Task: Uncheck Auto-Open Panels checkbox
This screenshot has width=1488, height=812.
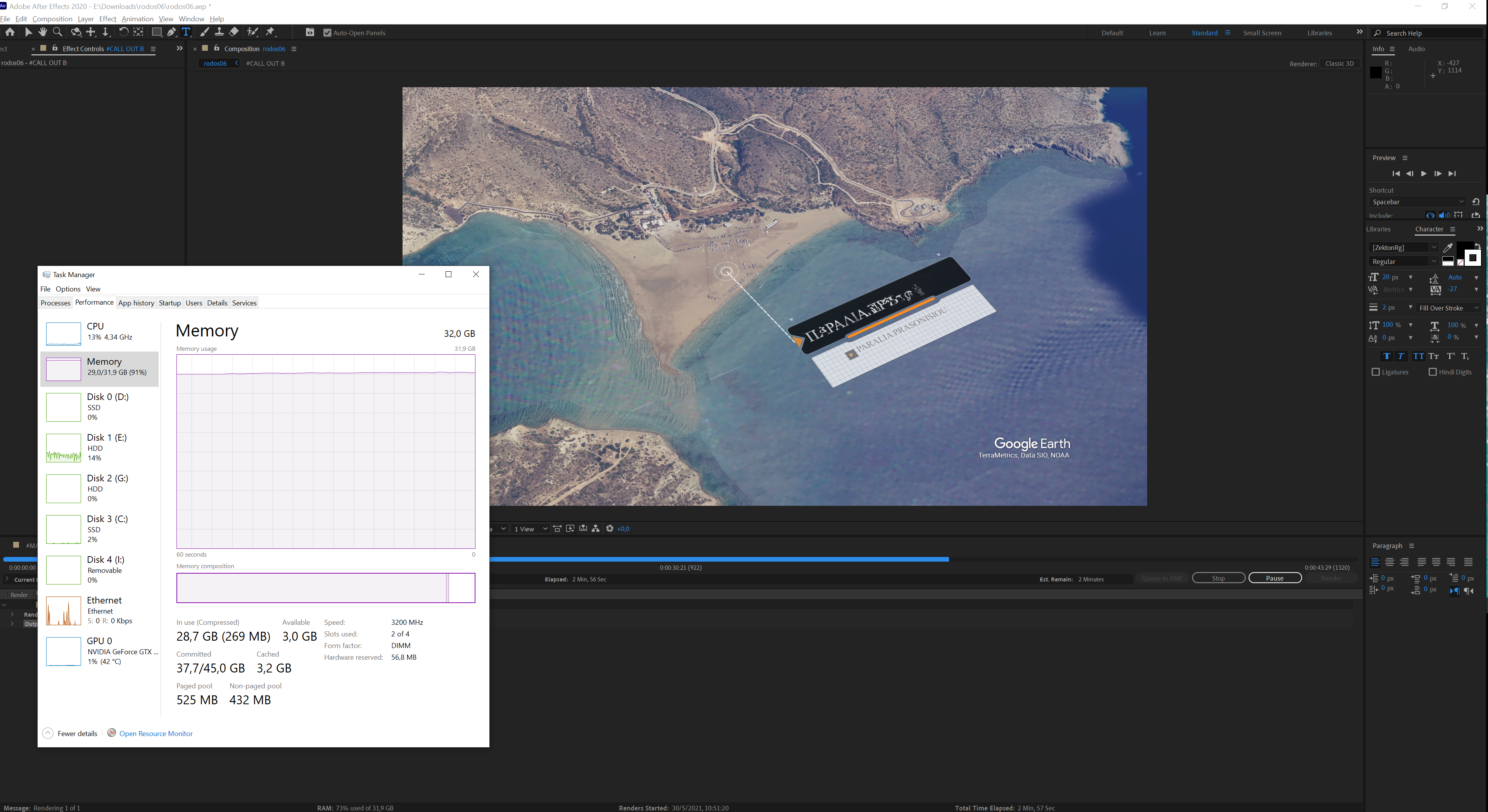Action: point(328,33)
